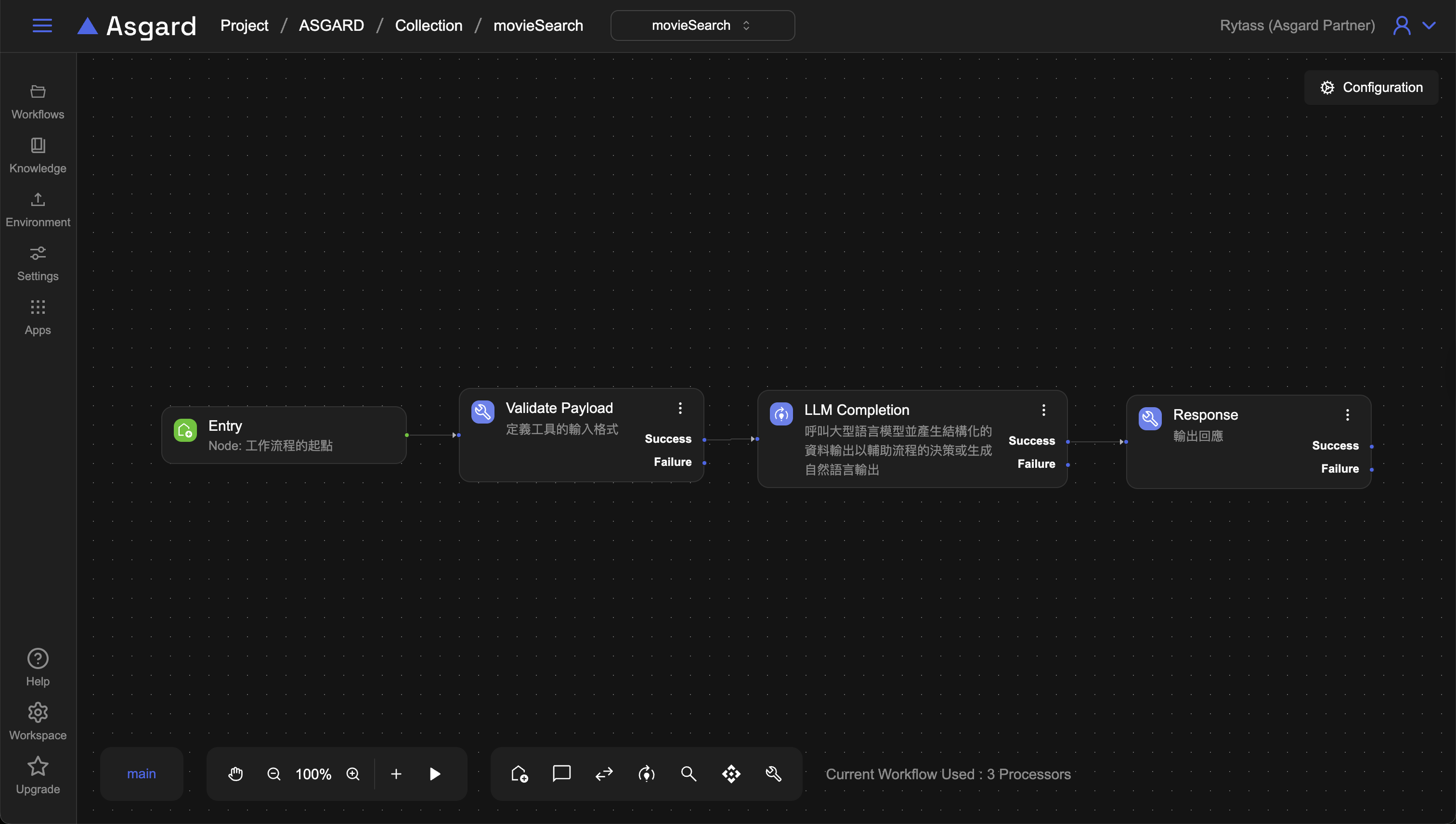Image resolution: width=1456 pixels, height=824 pixels.
Task: Select the main branch tab
Action: point(141,773)
